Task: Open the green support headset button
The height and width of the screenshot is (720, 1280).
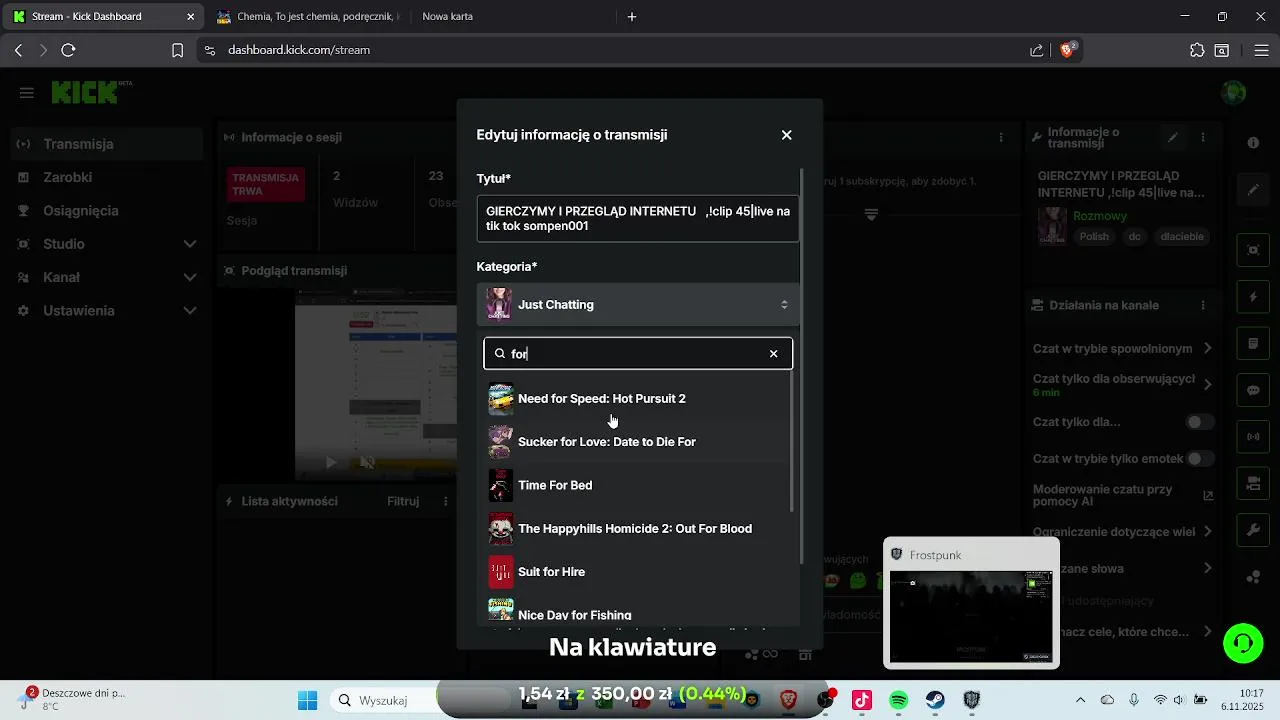Action: point(1243,643)
